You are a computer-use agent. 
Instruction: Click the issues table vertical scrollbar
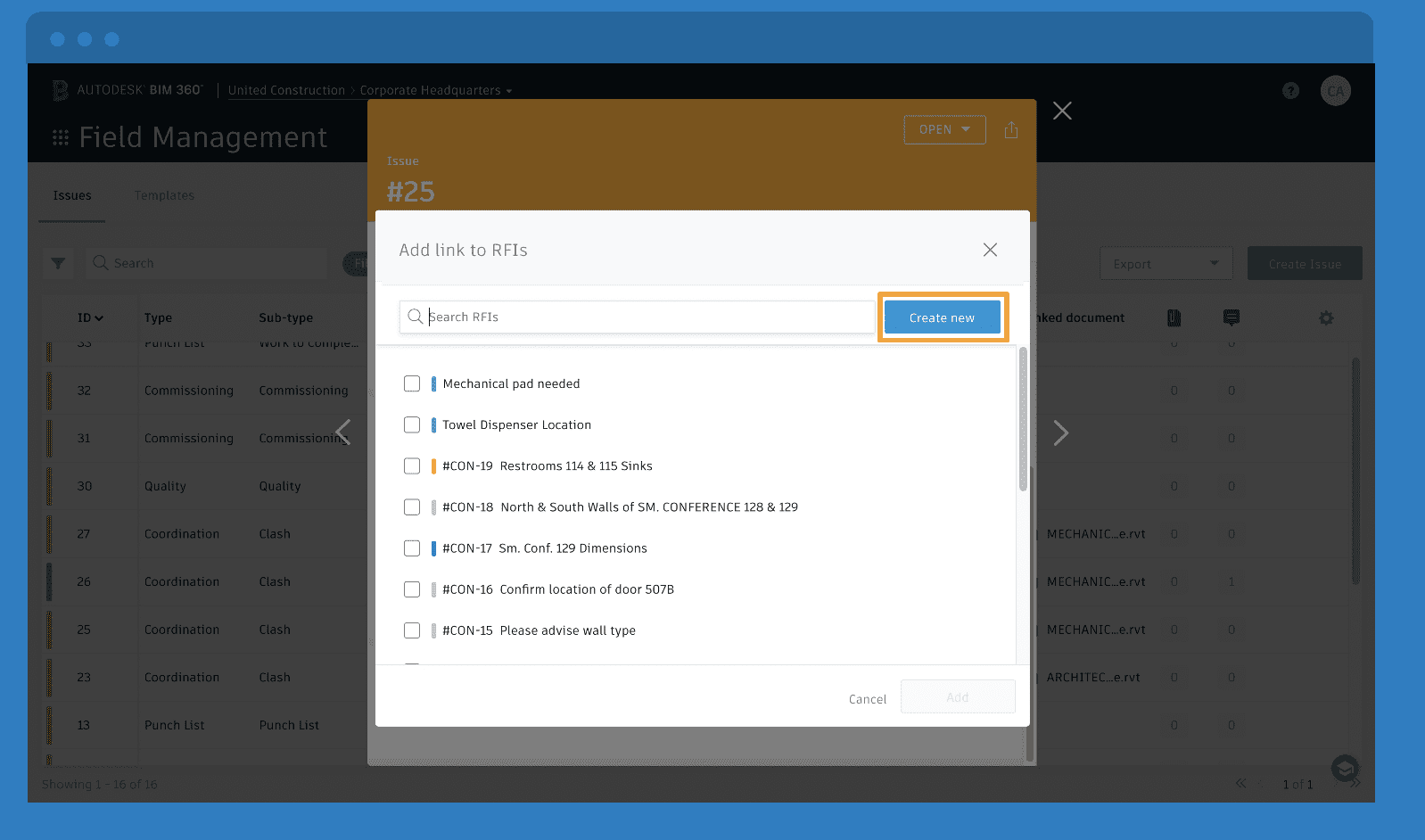point(1355,471)
